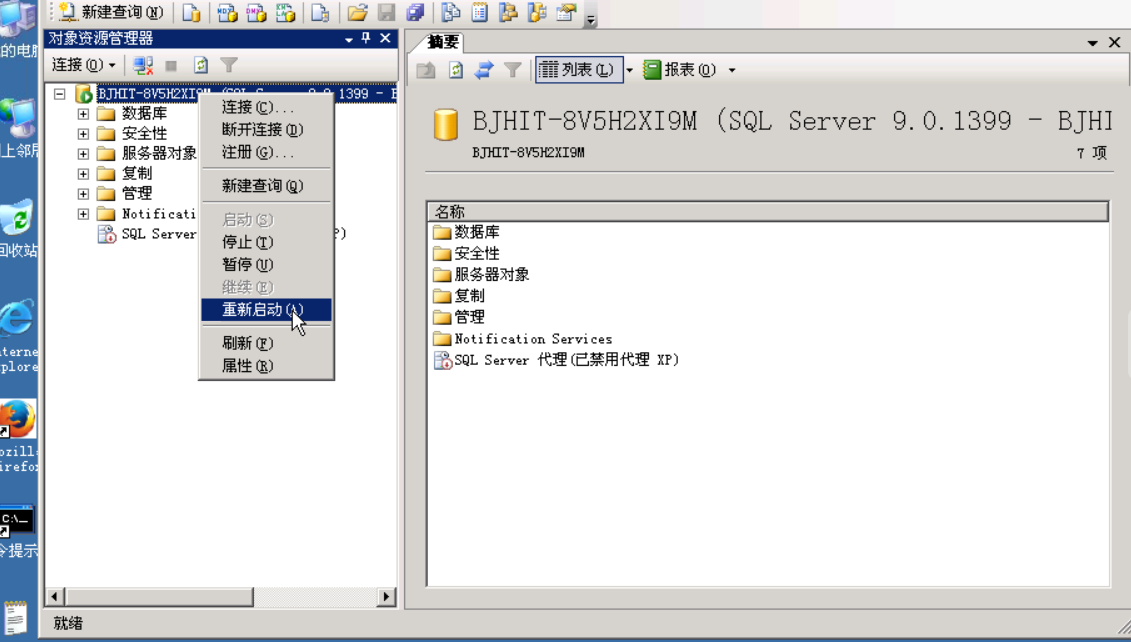Open the dropdown arrow beside 列表(L)
The image size is (1131, 642).
[630, 70]
